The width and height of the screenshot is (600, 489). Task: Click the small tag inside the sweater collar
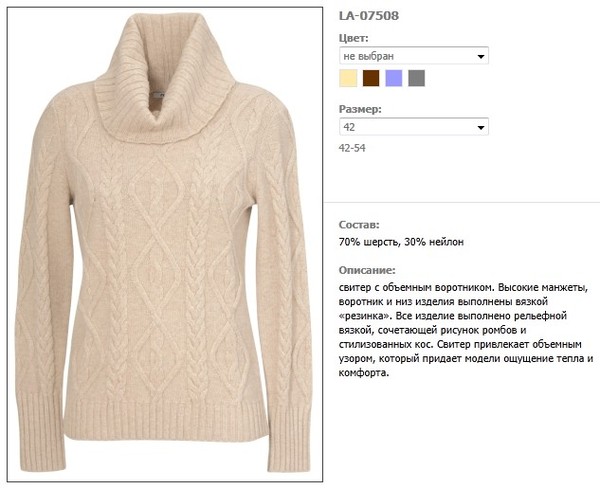156,95
